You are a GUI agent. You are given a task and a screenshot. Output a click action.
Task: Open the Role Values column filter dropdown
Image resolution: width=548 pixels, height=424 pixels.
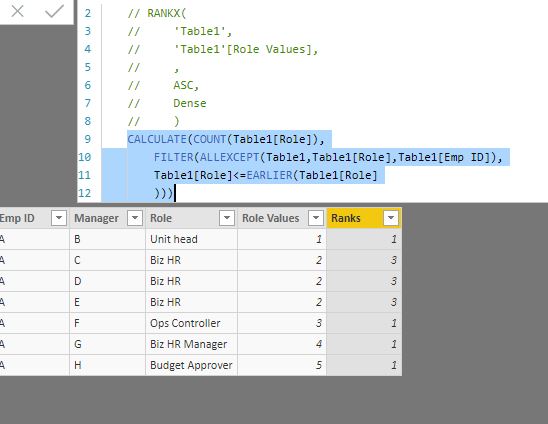316,218
